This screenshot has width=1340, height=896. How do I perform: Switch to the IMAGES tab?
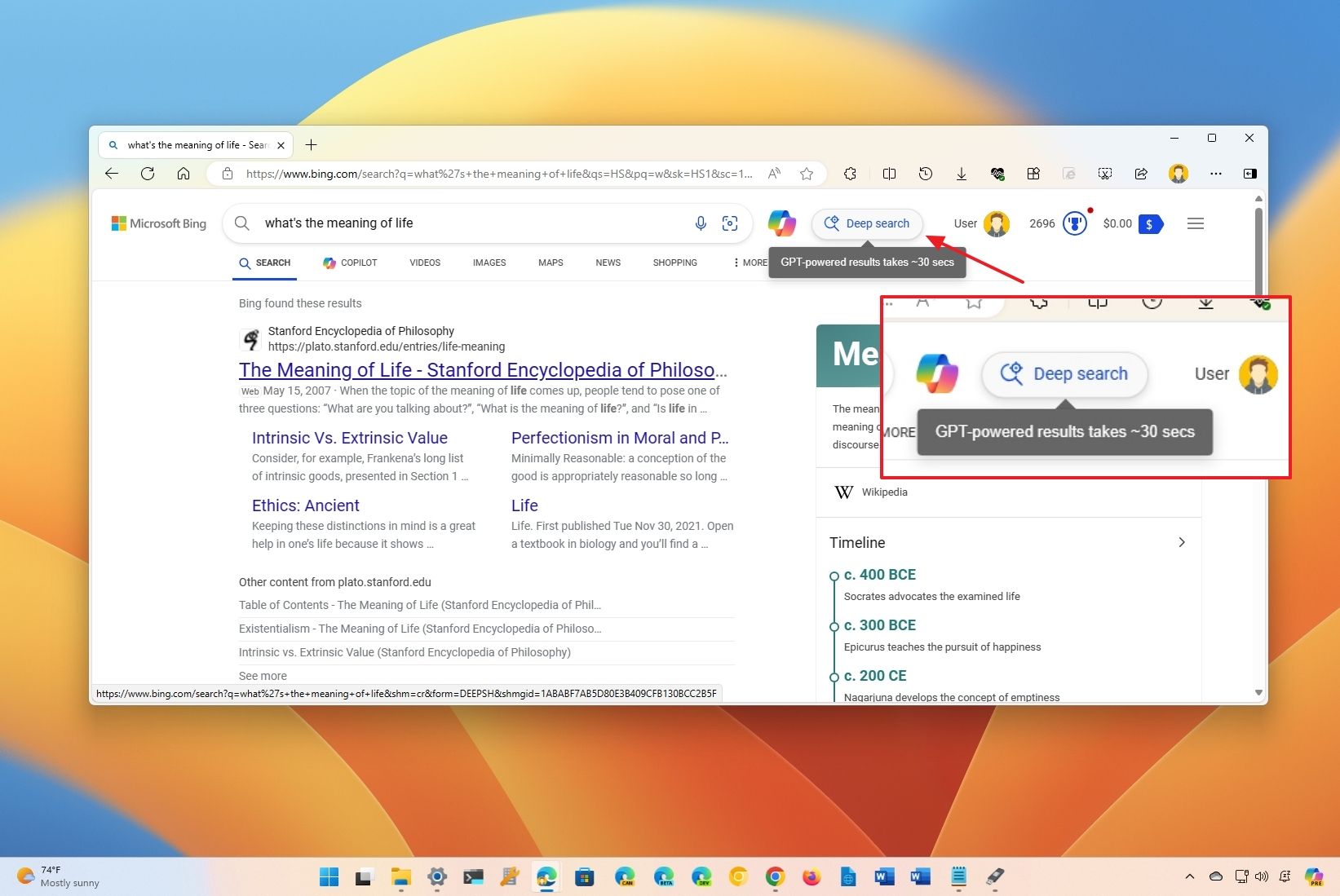(489, 263)
